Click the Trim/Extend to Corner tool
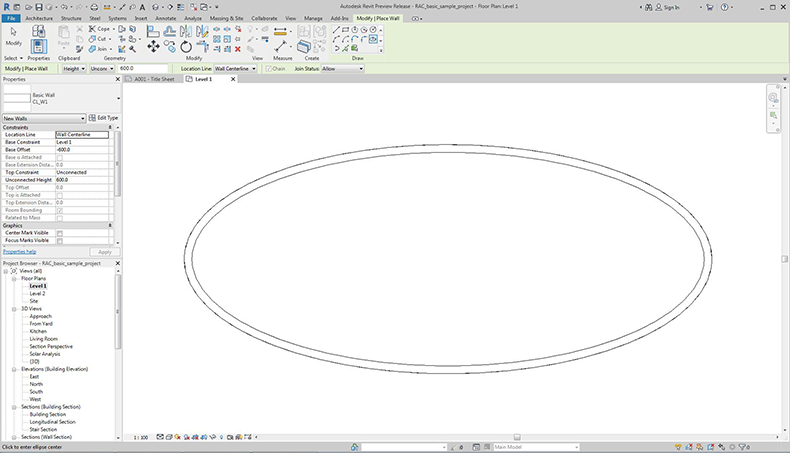 [x=203, y=47]
